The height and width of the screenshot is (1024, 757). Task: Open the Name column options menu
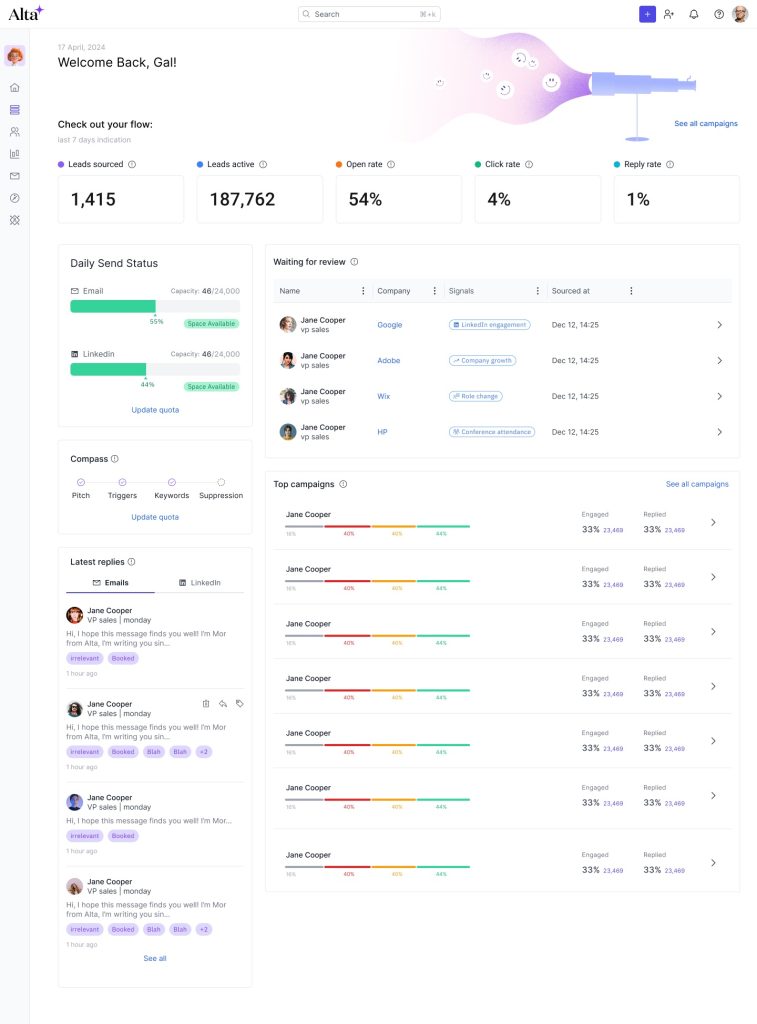point(363,291)
